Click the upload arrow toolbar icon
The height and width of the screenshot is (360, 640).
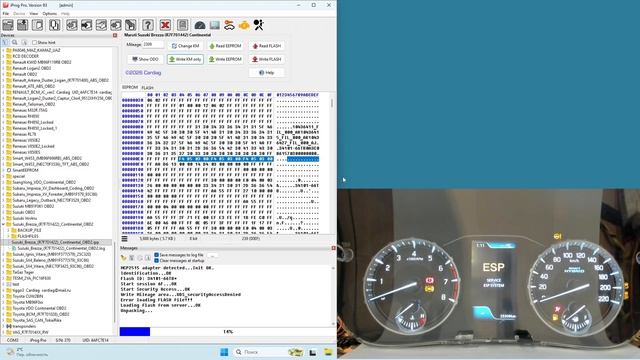[x=22, y=25]
